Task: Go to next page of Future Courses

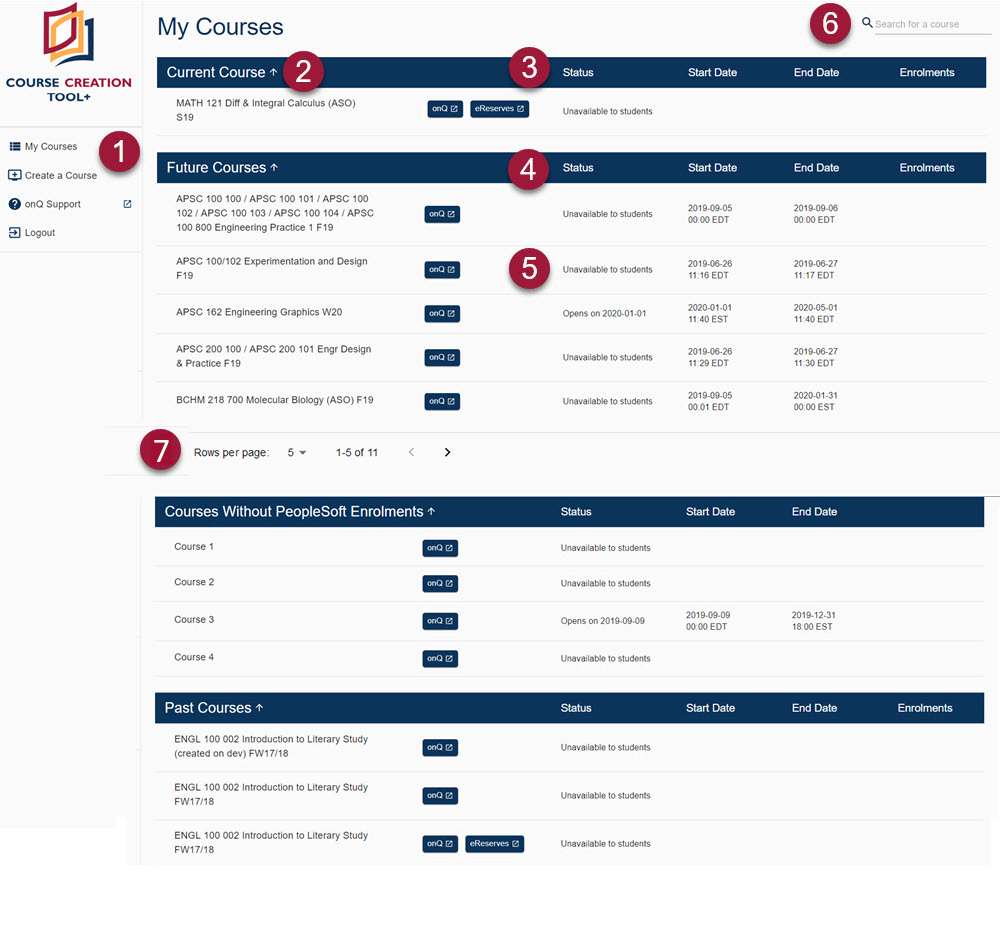Action: click(x=447, y=453)
